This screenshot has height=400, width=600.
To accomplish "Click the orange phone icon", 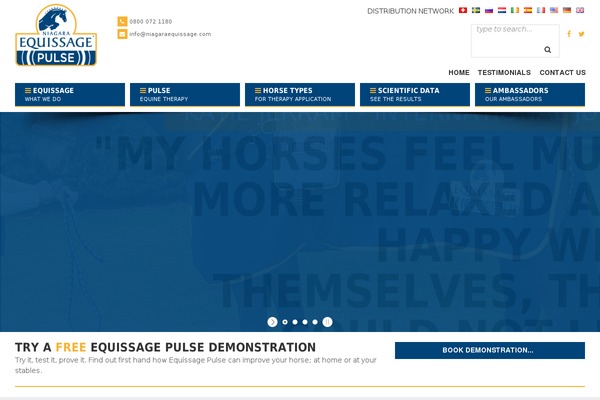I will [x=122, y=21].
